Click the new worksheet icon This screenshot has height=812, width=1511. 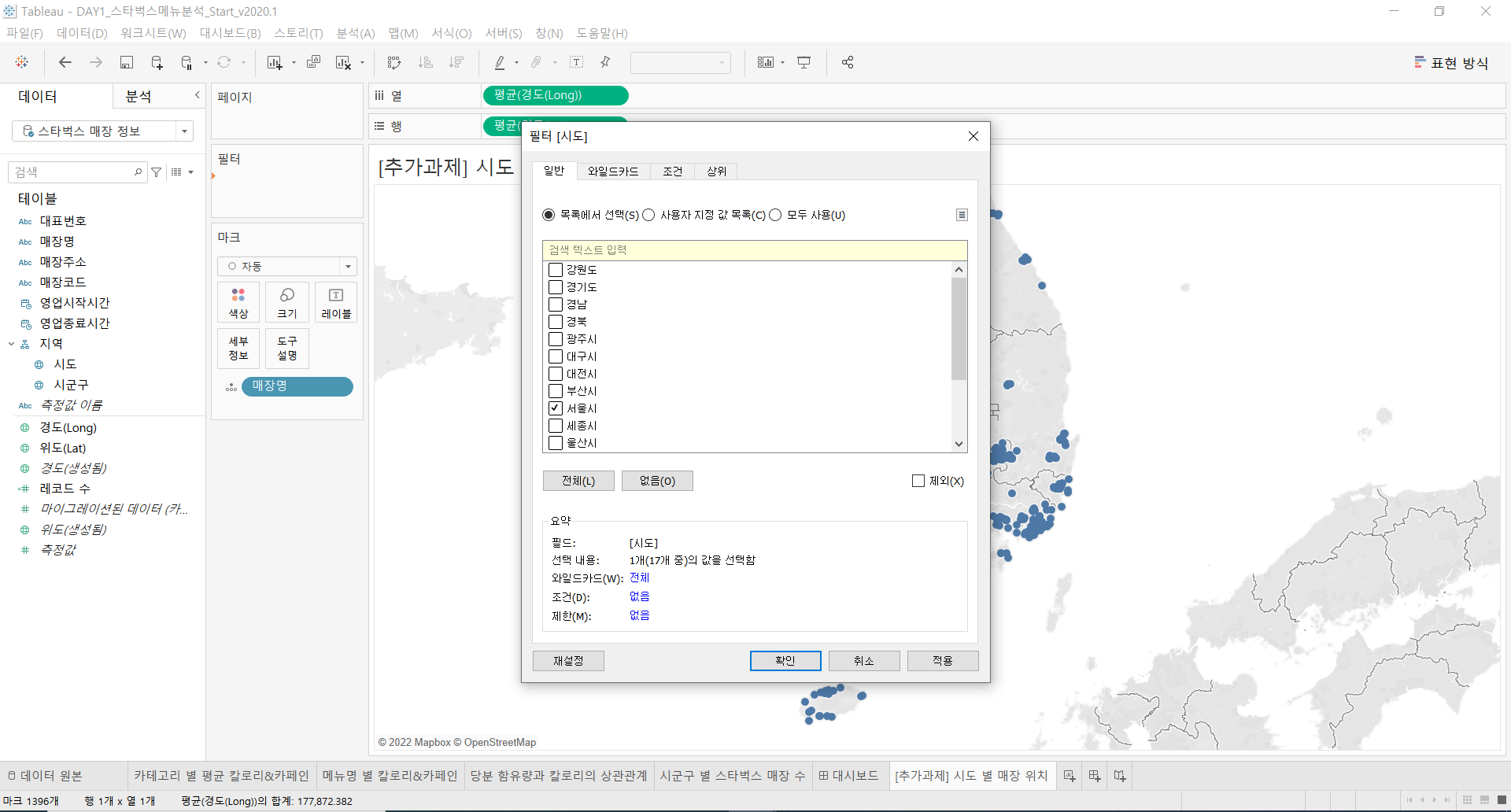point(274,62)
